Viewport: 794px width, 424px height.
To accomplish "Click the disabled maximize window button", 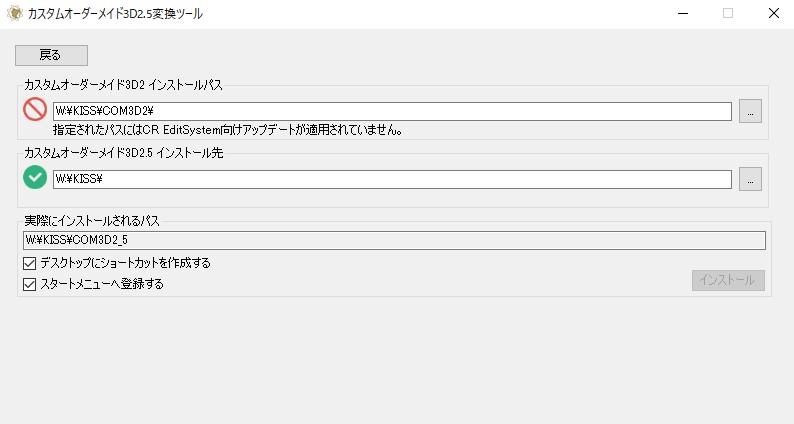I will point(728,14).
